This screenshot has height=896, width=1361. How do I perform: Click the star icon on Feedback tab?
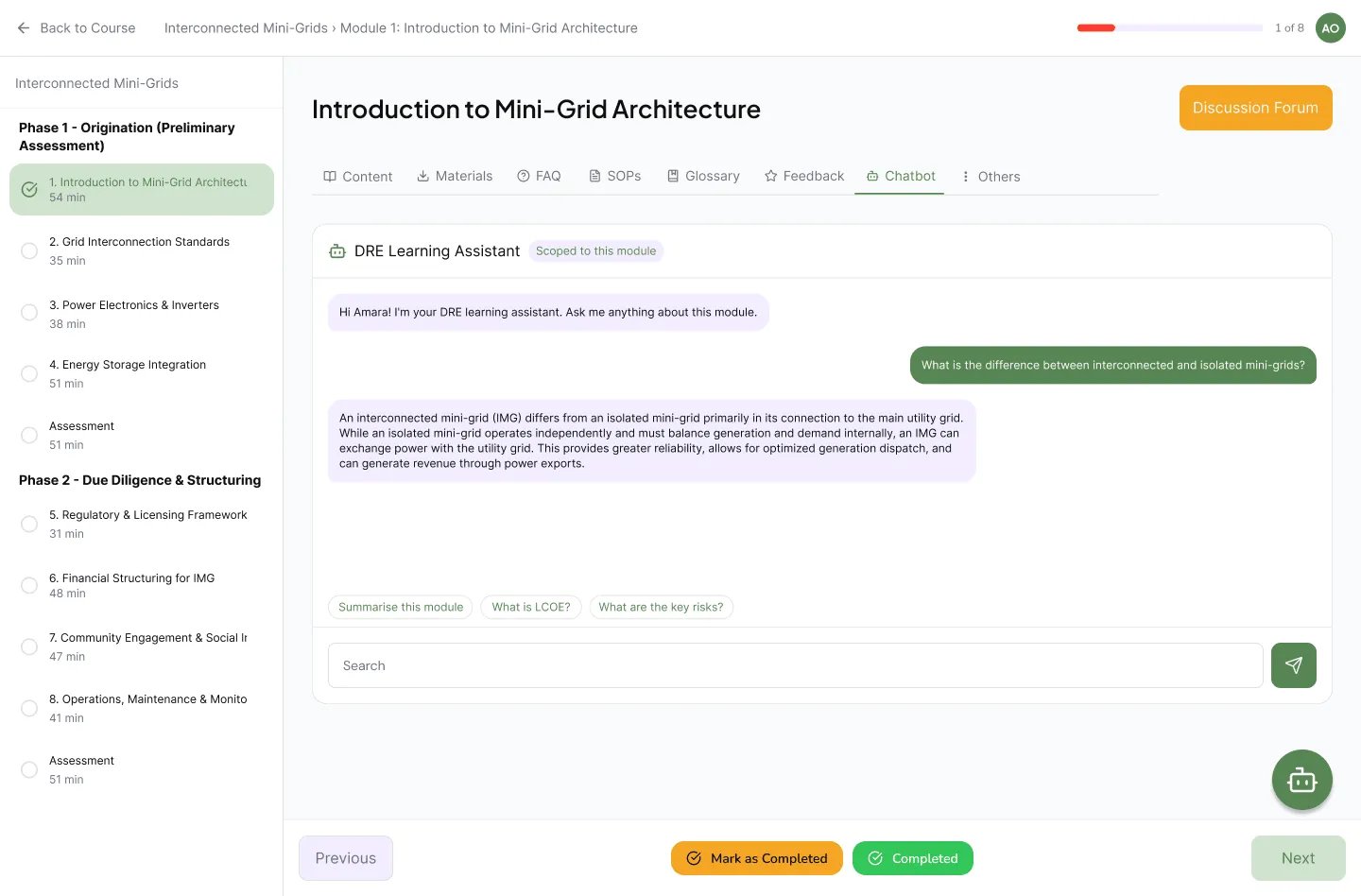(771, 176)
